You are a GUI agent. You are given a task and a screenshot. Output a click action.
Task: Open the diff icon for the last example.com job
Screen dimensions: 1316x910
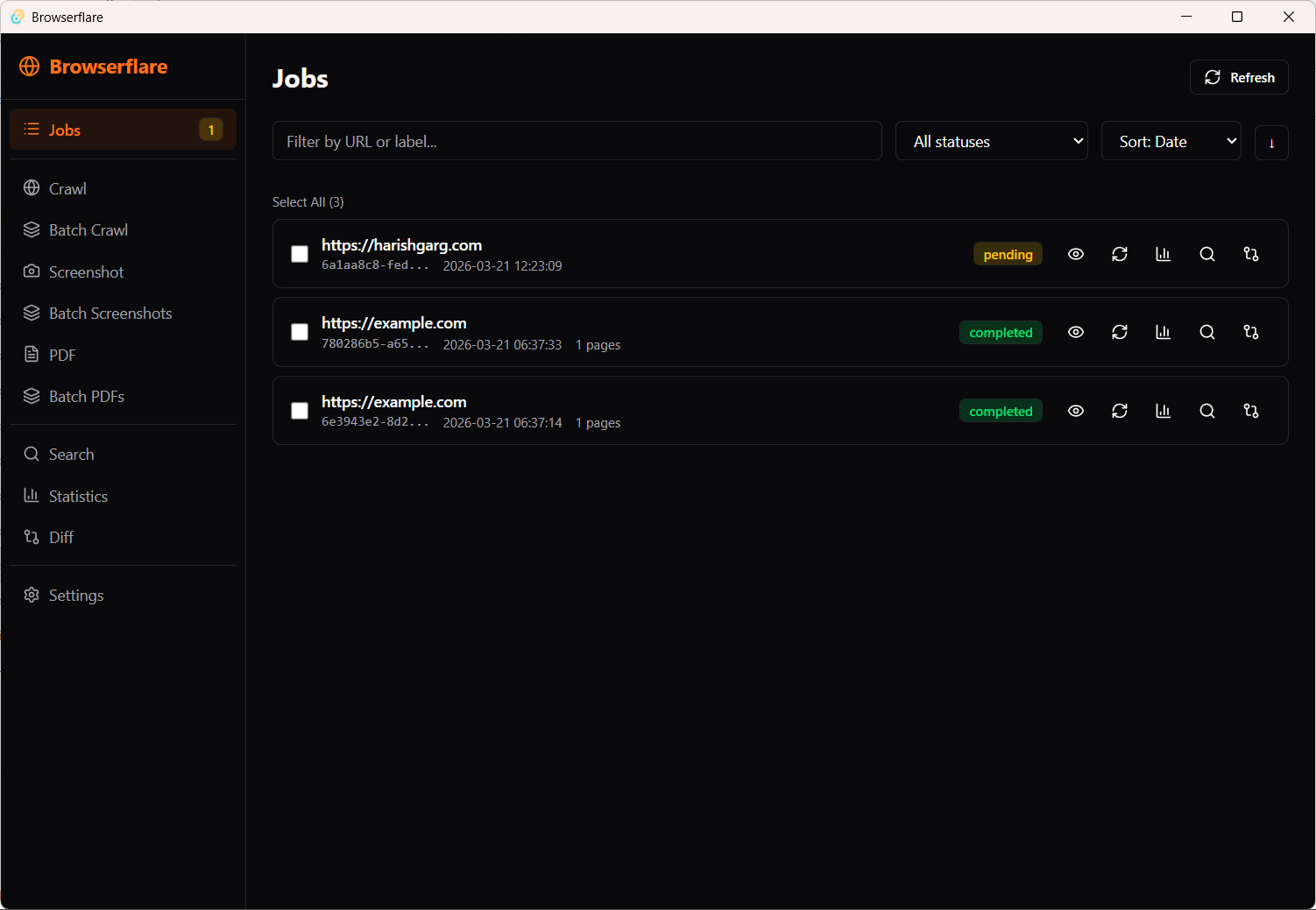pos(1250,410)
